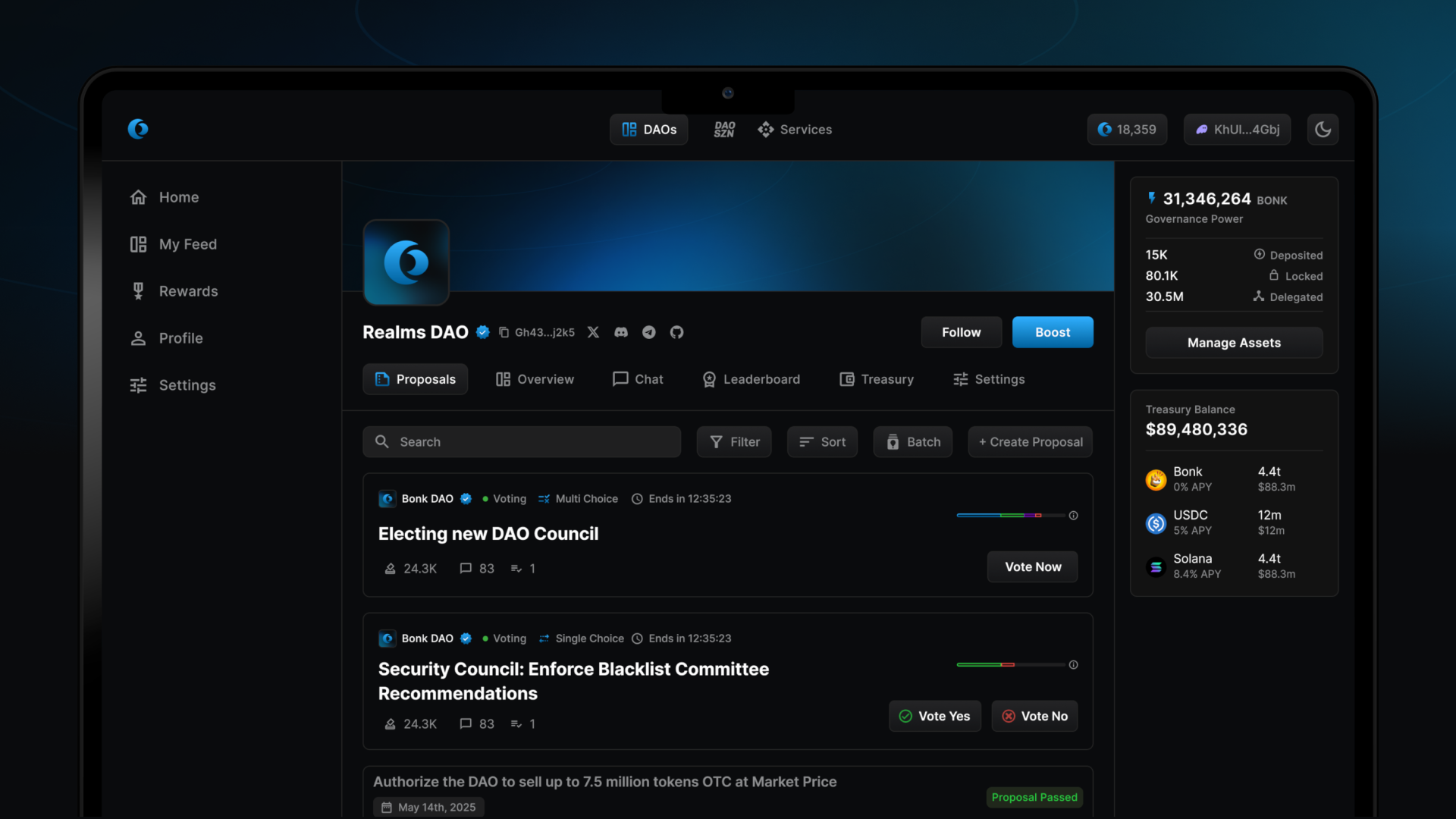This screenshot has width=1456, height=819.
Task: Open Rewards in the sidebar
Action: tap(174, 291)
